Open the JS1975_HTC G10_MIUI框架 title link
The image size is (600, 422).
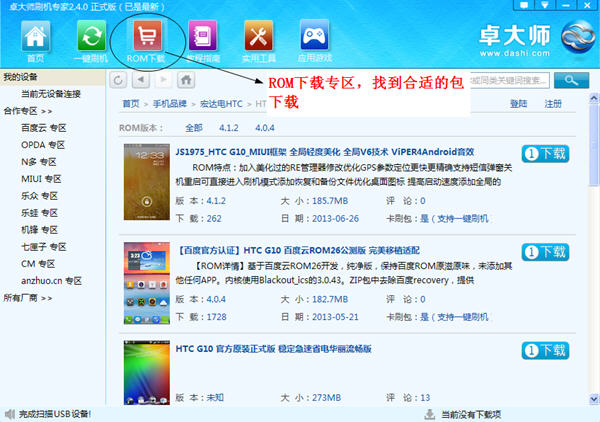324,152
